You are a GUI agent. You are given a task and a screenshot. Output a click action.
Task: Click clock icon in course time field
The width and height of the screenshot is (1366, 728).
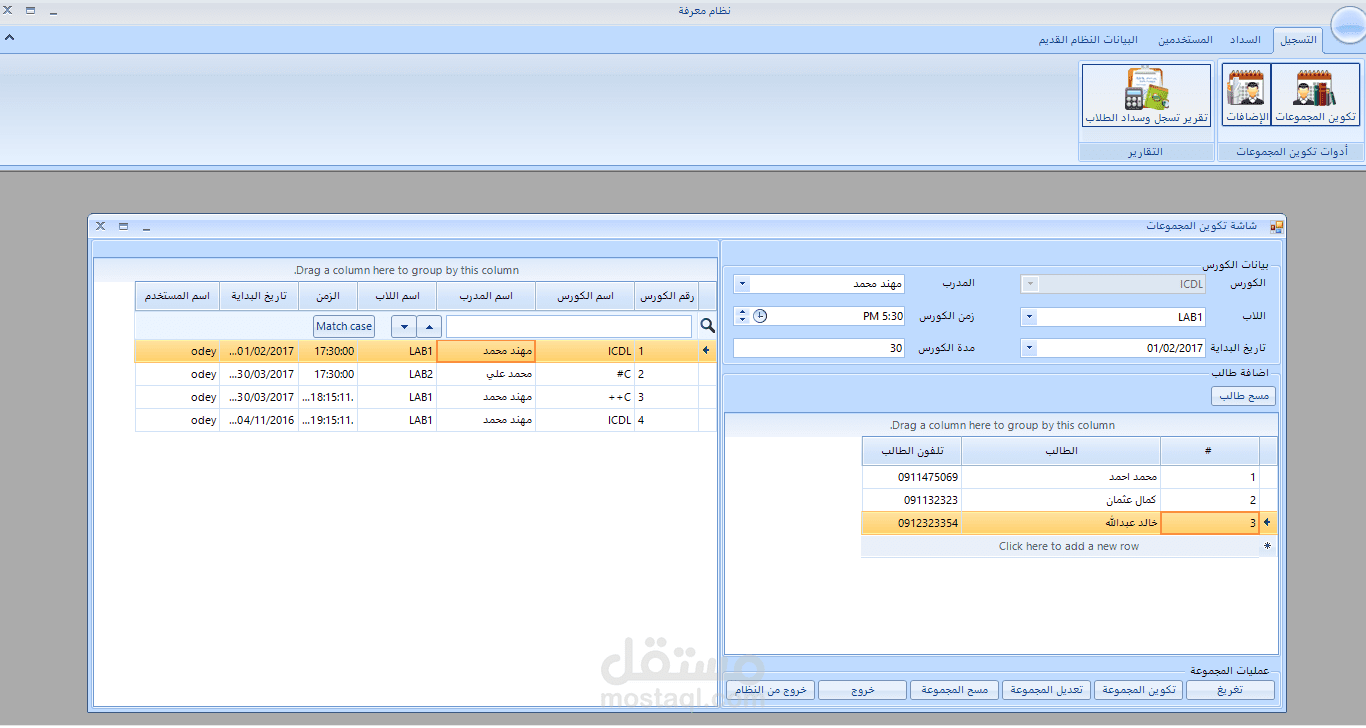point(760,316)
